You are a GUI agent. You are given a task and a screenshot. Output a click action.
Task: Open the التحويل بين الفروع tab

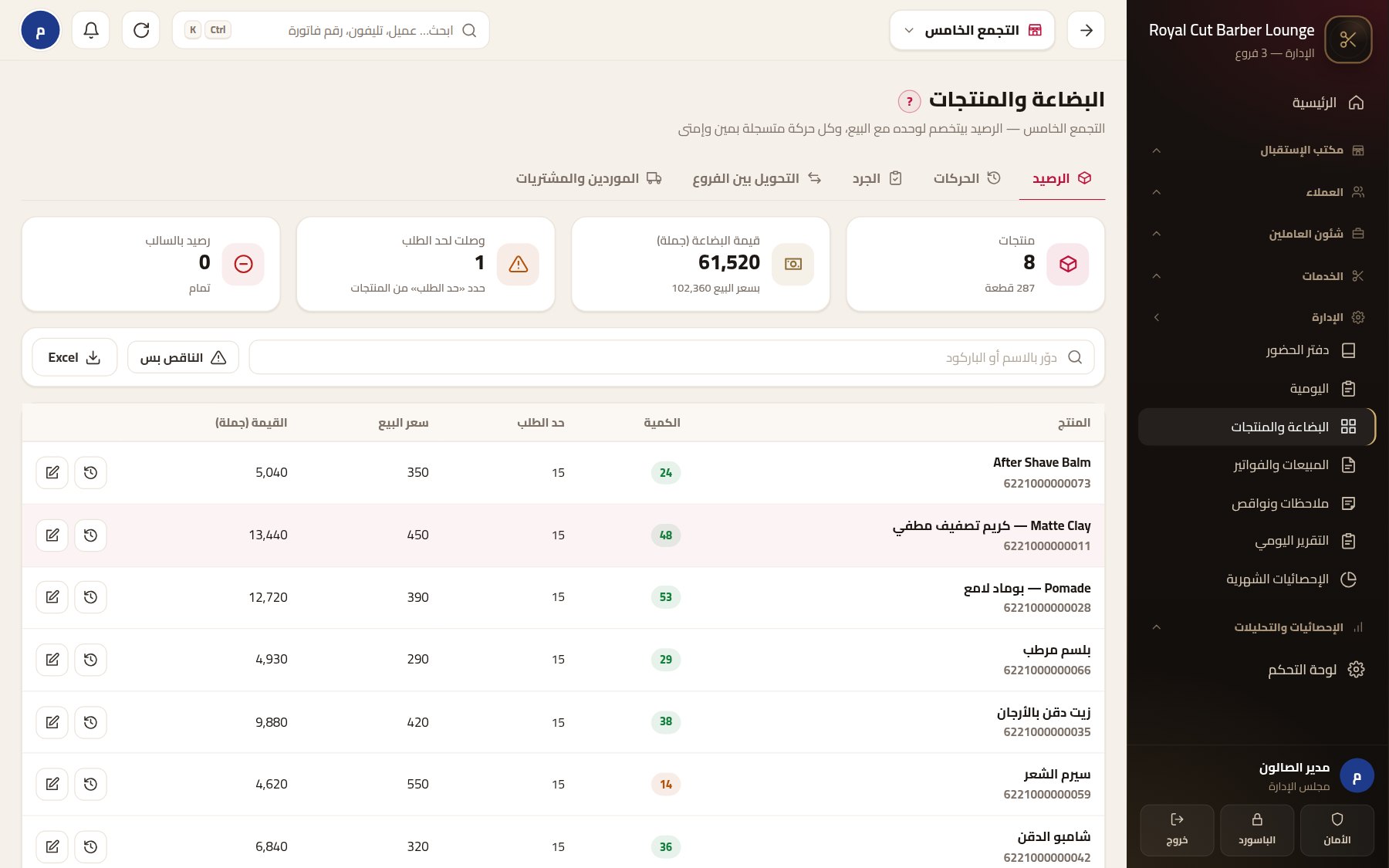point(756,178)
